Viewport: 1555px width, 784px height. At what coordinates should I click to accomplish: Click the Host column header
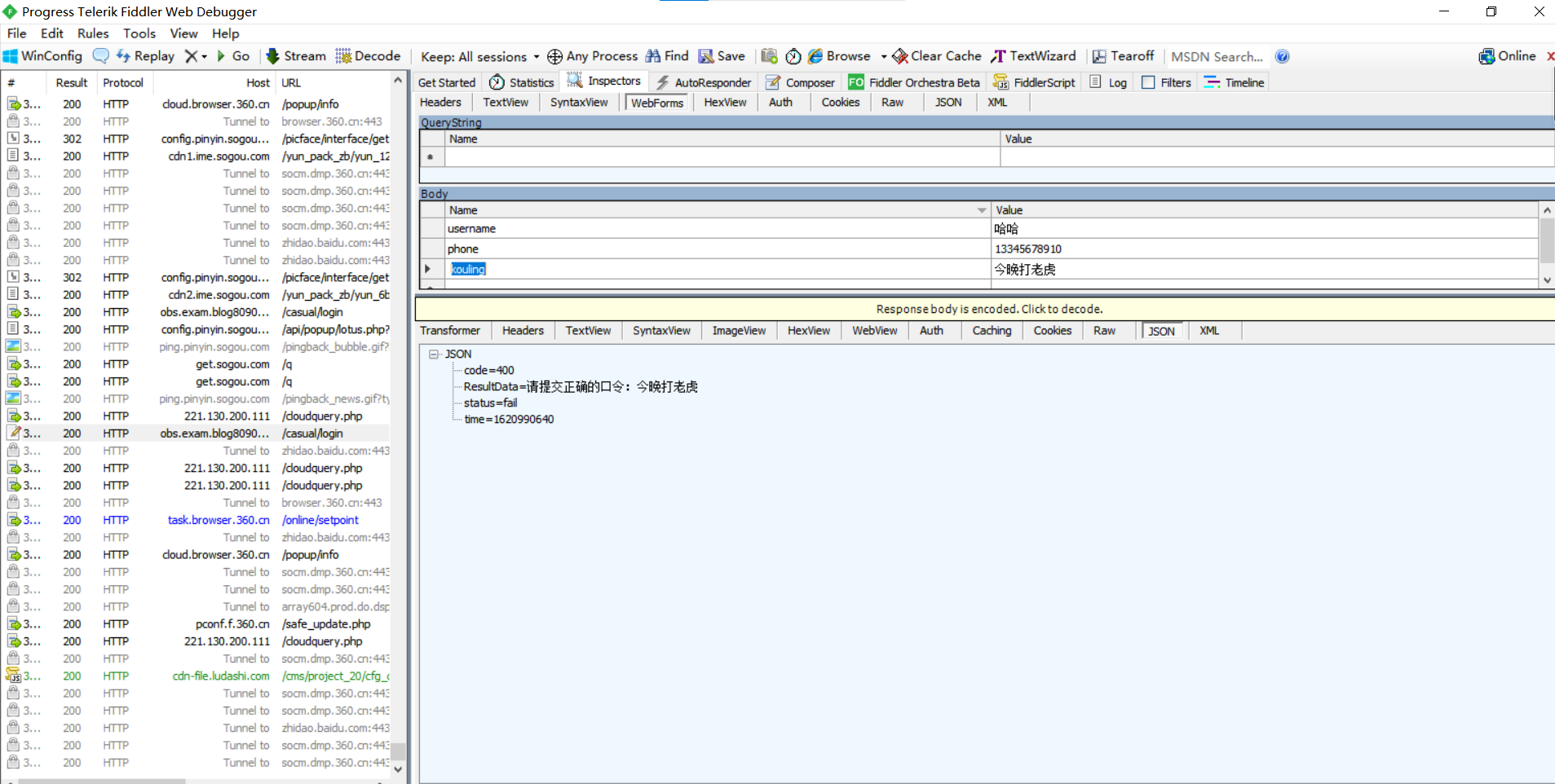click(x=214, y=82)
